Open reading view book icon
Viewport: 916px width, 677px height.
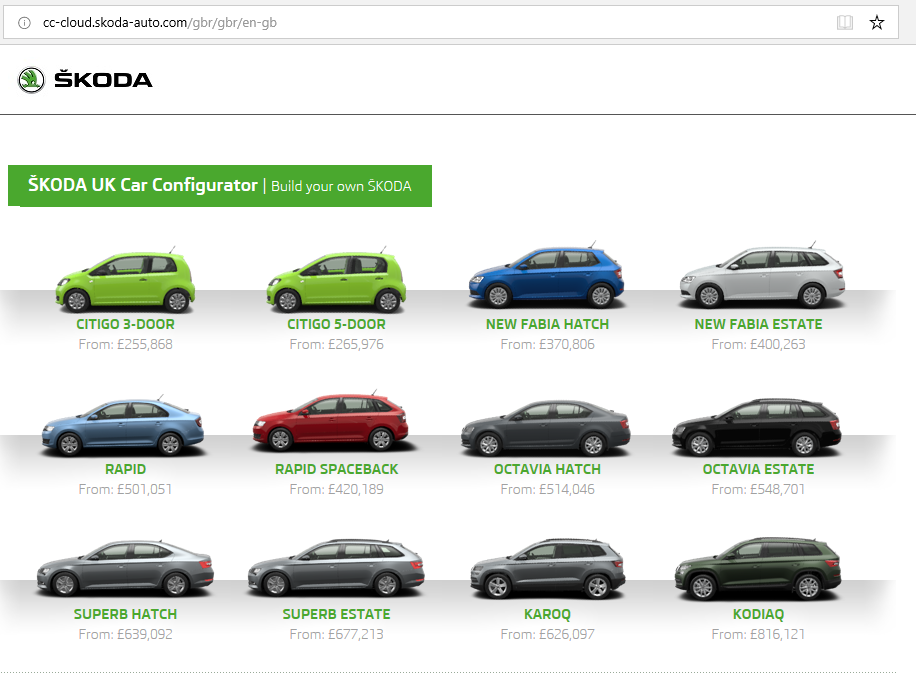pyautogui.click(x=845, y=23)
